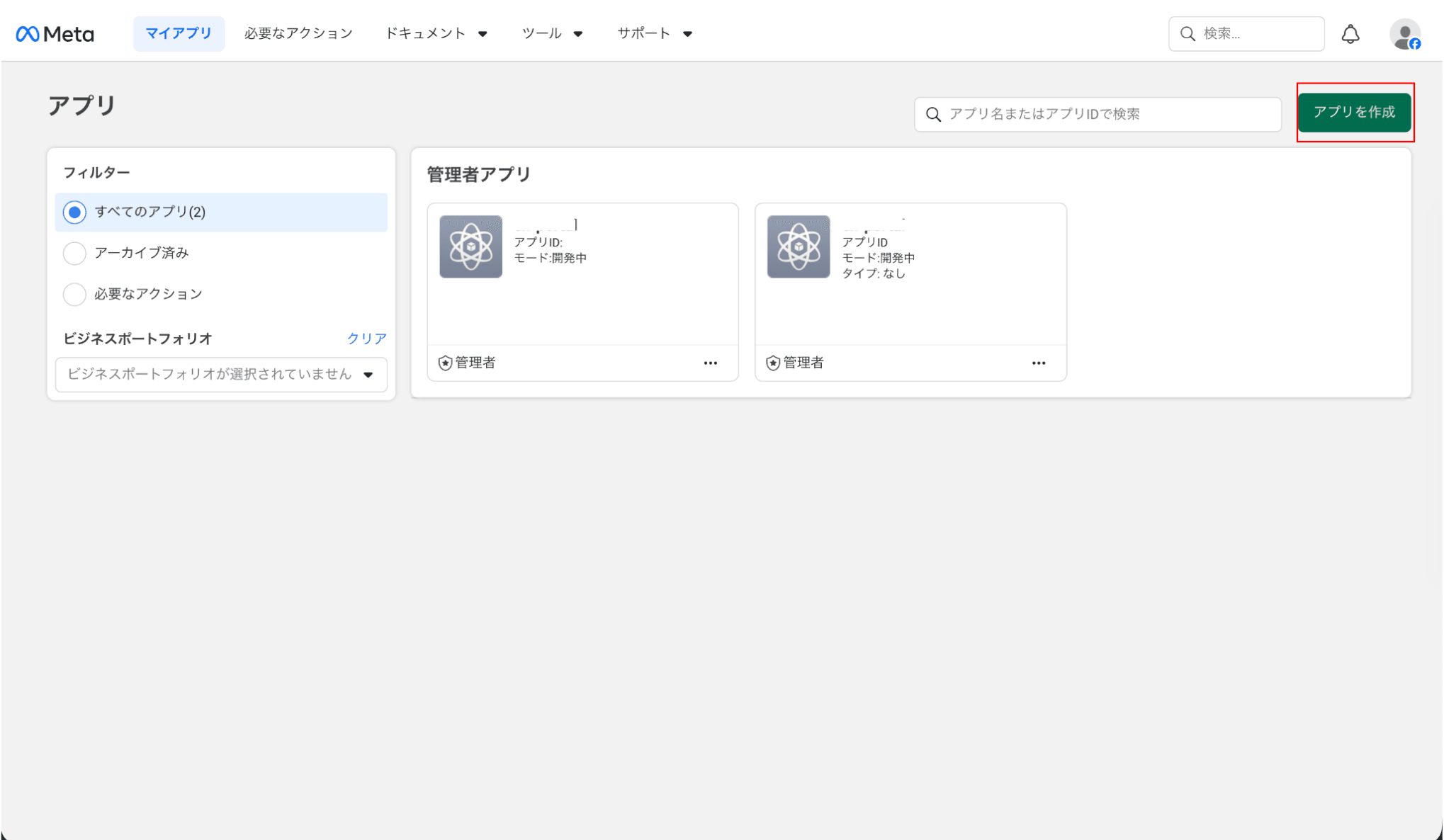1444x840 pixels.
Task: Click the second card's 管理者 shield icon
Action: (773, 363)
